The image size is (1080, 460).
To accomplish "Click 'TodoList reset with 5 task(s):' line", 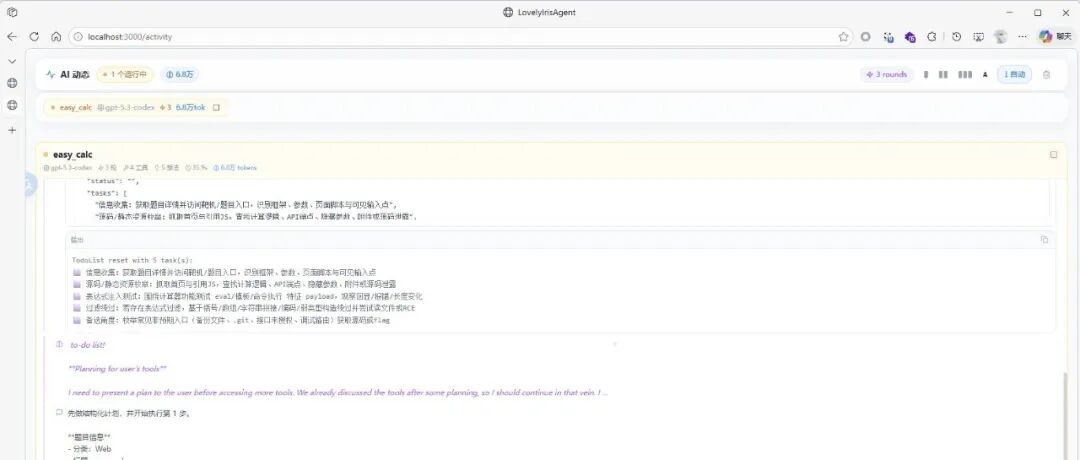I will pyautogui.click(x=133, y=260).
